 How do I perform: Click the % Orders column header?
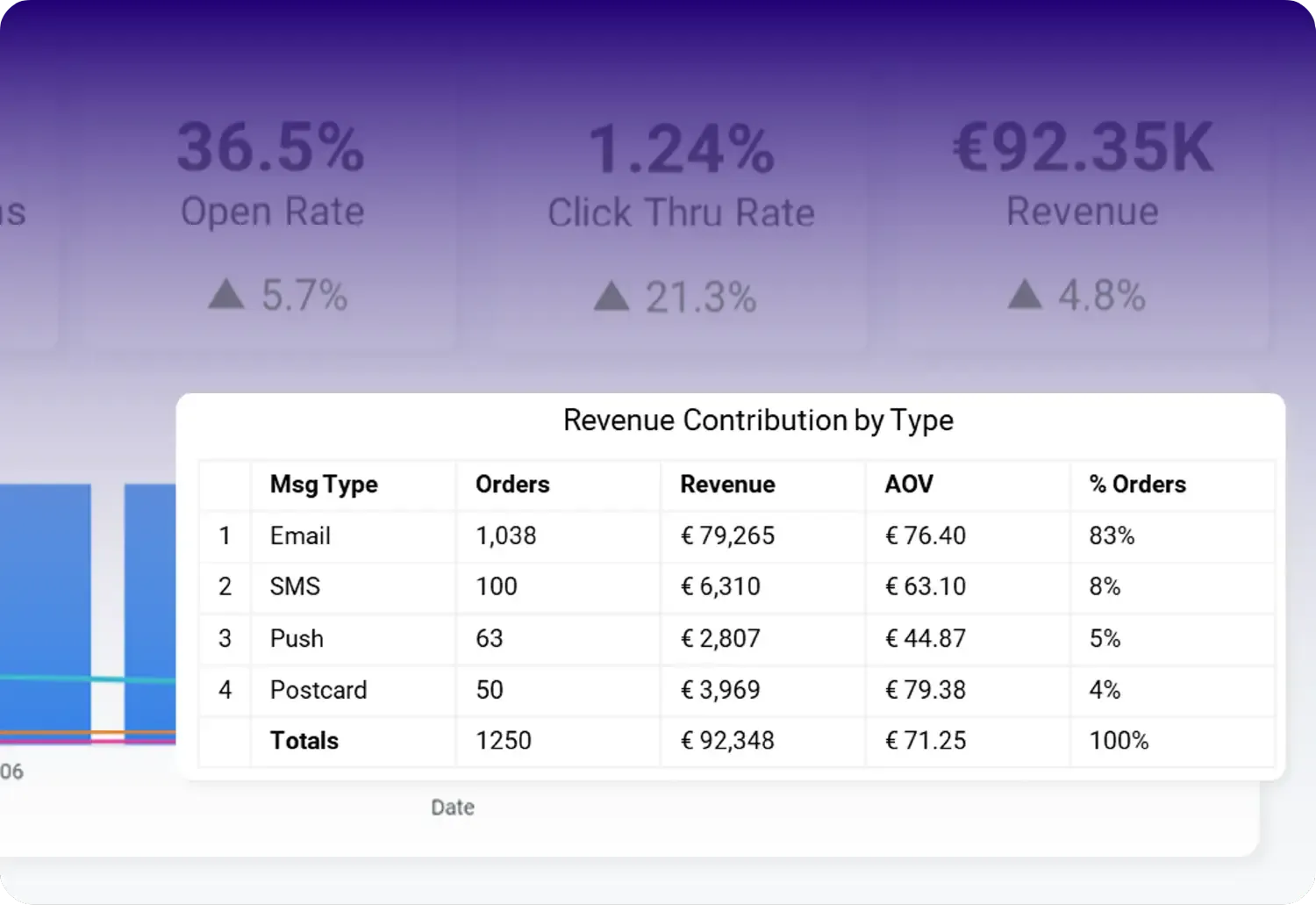click(x=1137, y=485)
